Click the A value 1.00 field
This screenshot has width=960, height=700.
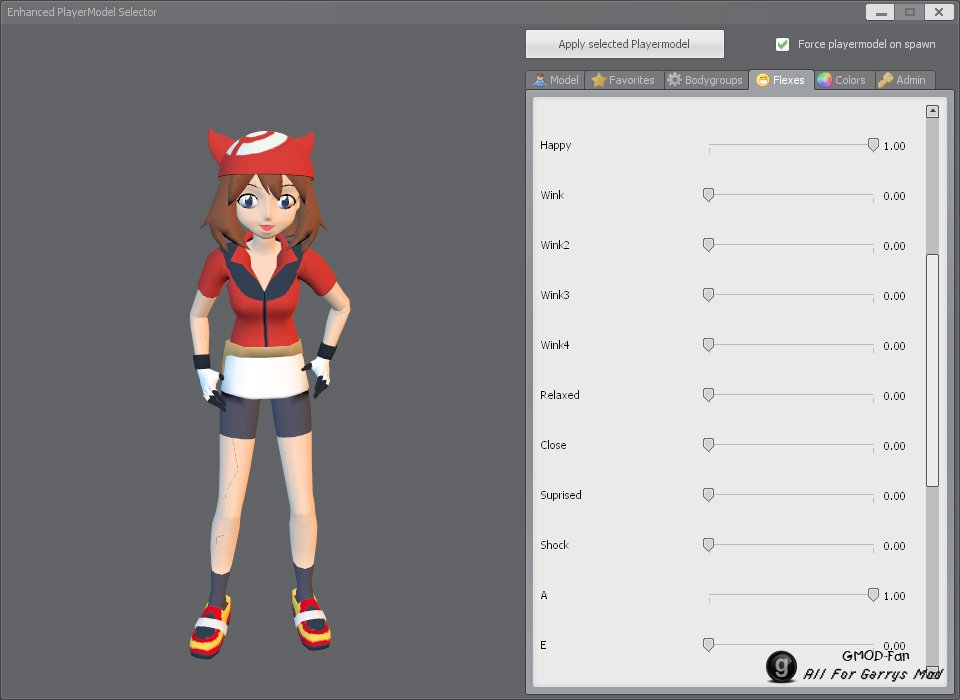(x=894, y=596)
